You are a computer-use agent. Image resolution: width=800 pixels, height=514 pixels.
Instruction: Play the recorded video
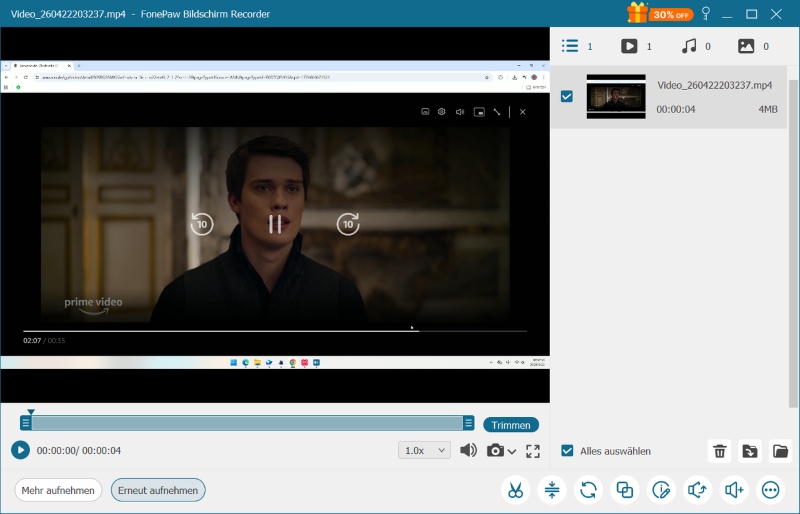pos(20,450)
